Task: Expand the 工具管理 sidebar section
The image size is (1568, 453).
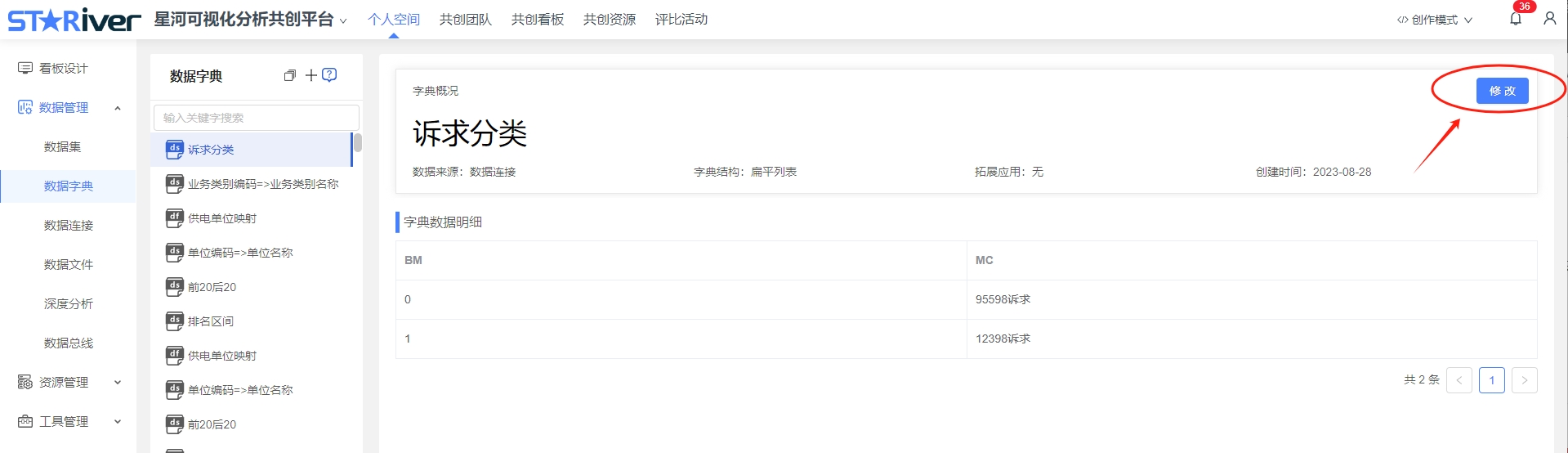Action: (x=118, y=421)
